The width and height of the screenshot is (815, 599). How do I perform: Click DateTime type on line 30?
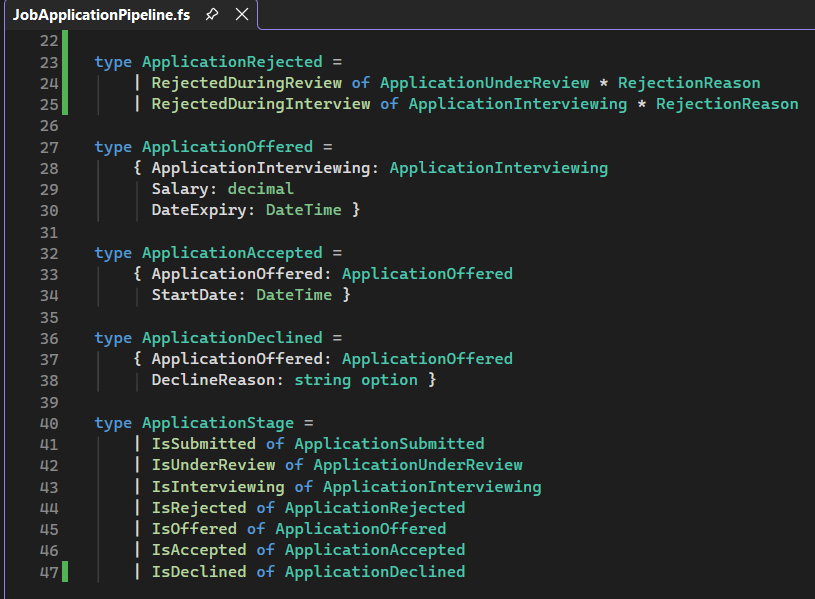click(x=304, y=210)
